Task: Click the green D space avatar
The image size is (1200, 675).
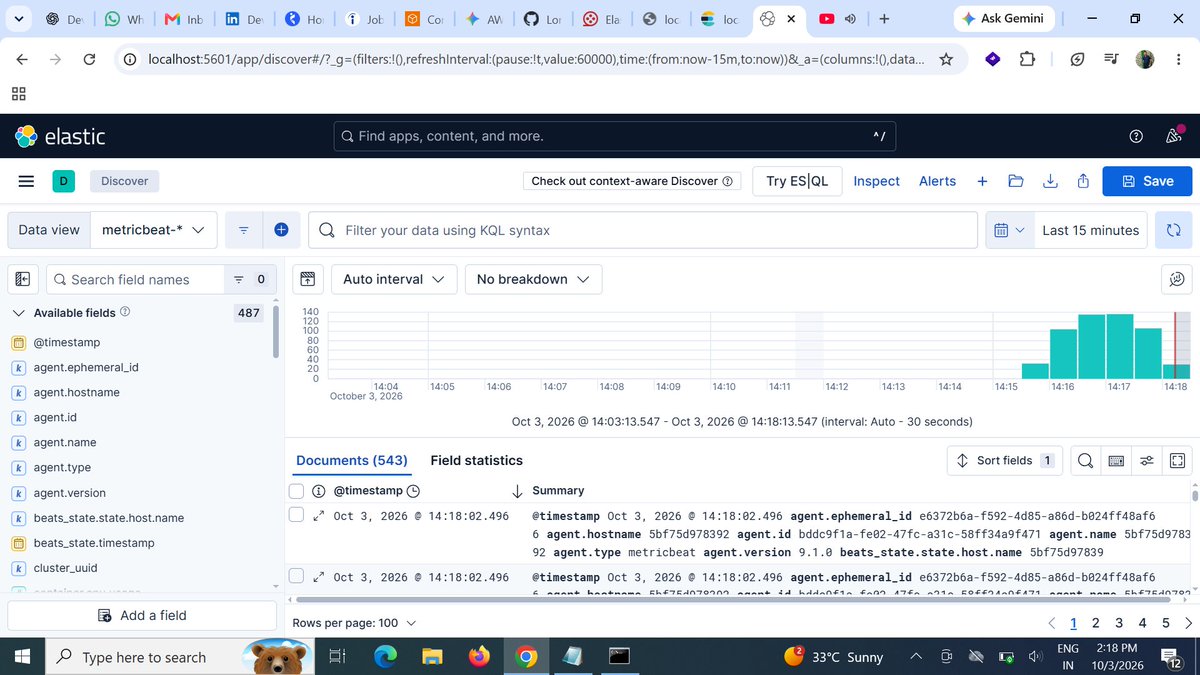Action: coord(63,181)
